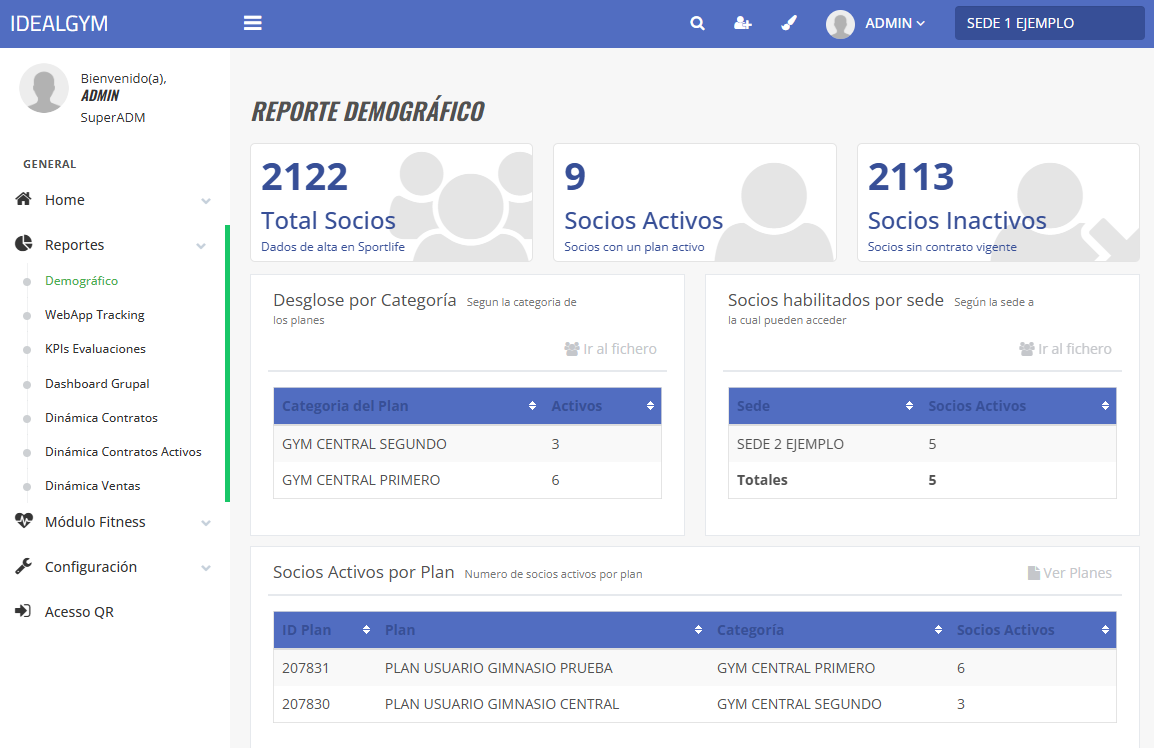1154x748 pixels.
Task: Open the Socios Activos card
Action: [x=695, y=202]
